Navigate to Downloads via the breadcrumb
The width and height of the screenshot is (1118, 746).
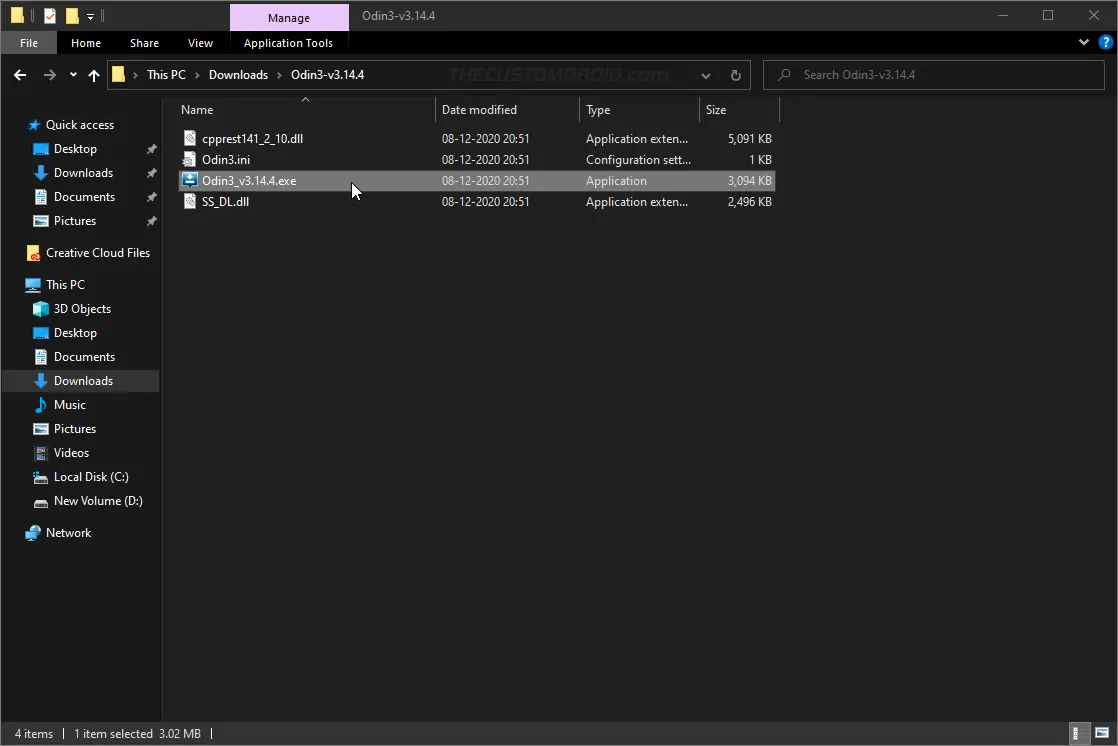point(239,74)
